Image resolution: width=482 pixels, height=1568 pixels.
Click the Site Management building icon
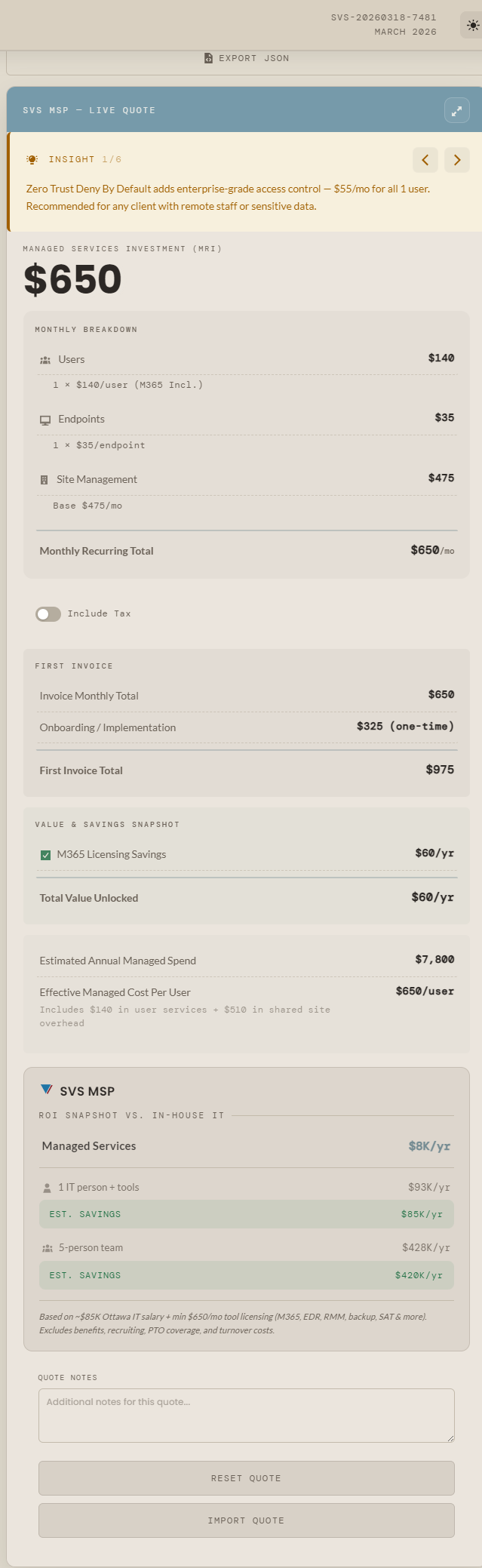(44, 480)
